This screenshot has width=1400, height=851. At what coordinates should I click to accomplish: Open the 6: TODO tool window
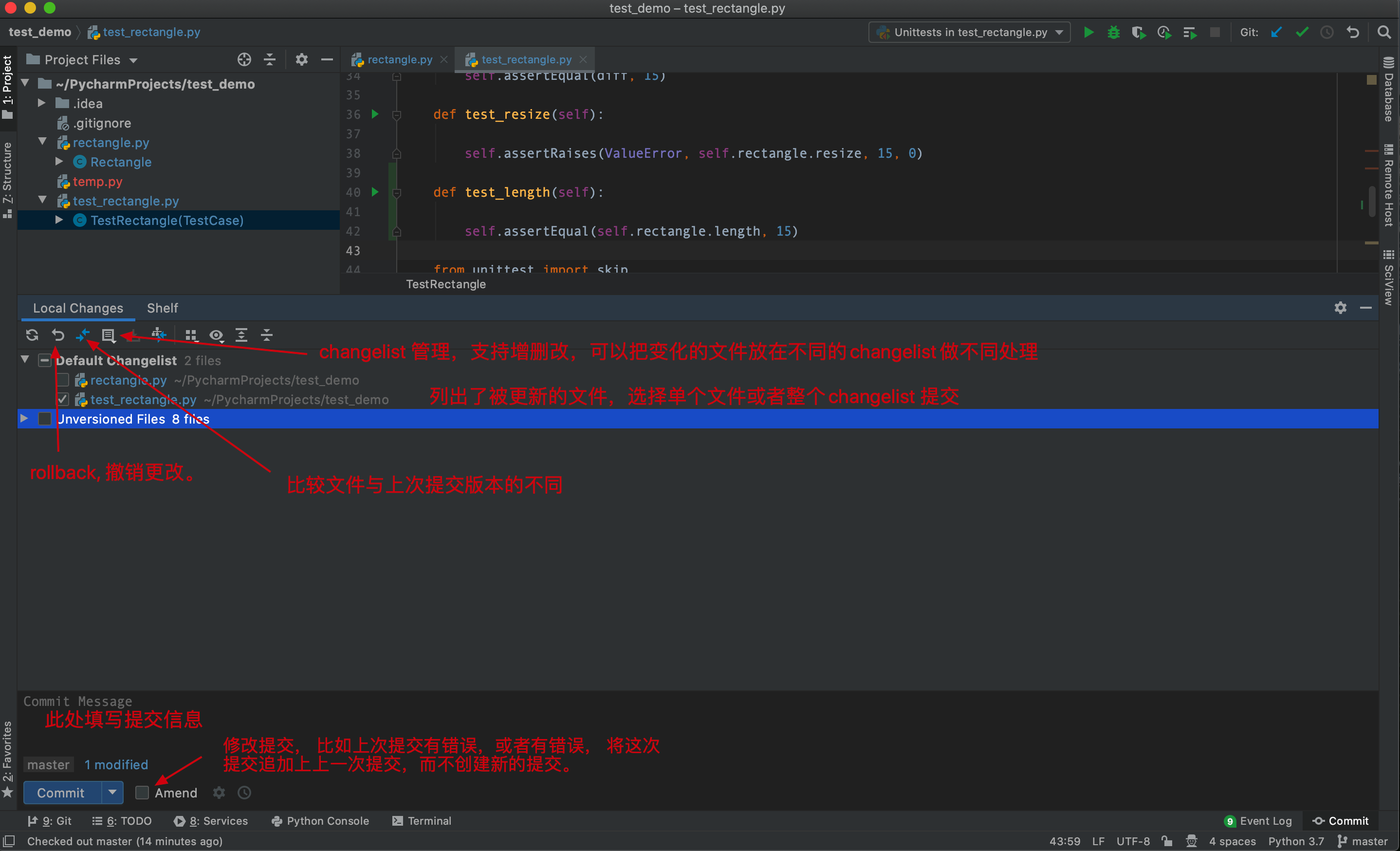point(122,821)
